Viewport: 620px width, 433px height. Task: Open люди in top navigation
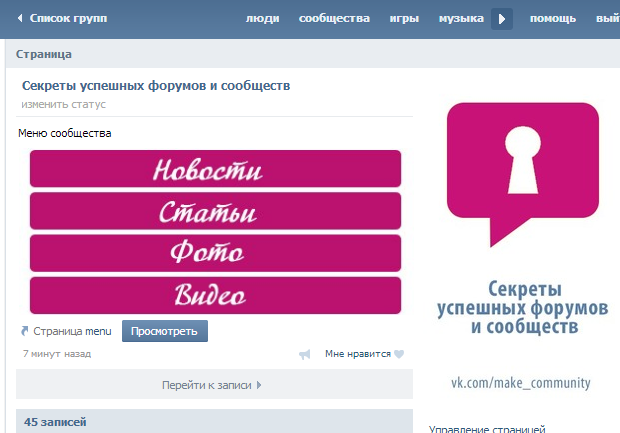tap(263, 19)
